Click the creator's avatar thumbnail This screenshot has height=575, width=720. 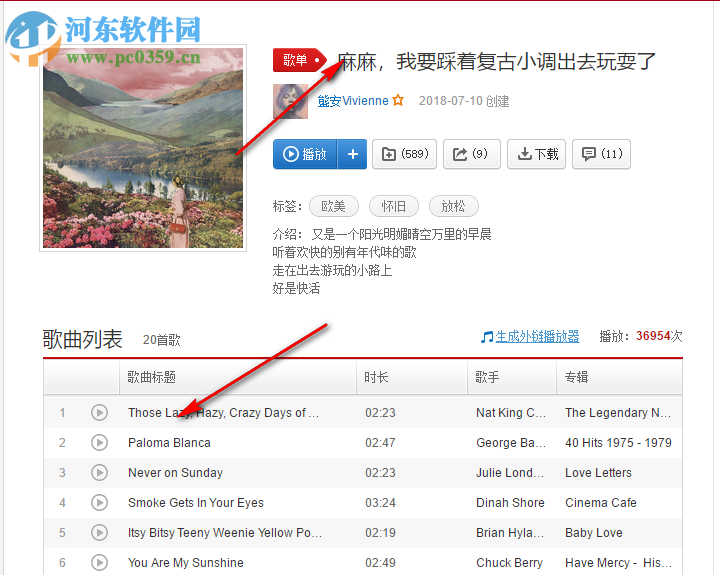click(290, 101)
